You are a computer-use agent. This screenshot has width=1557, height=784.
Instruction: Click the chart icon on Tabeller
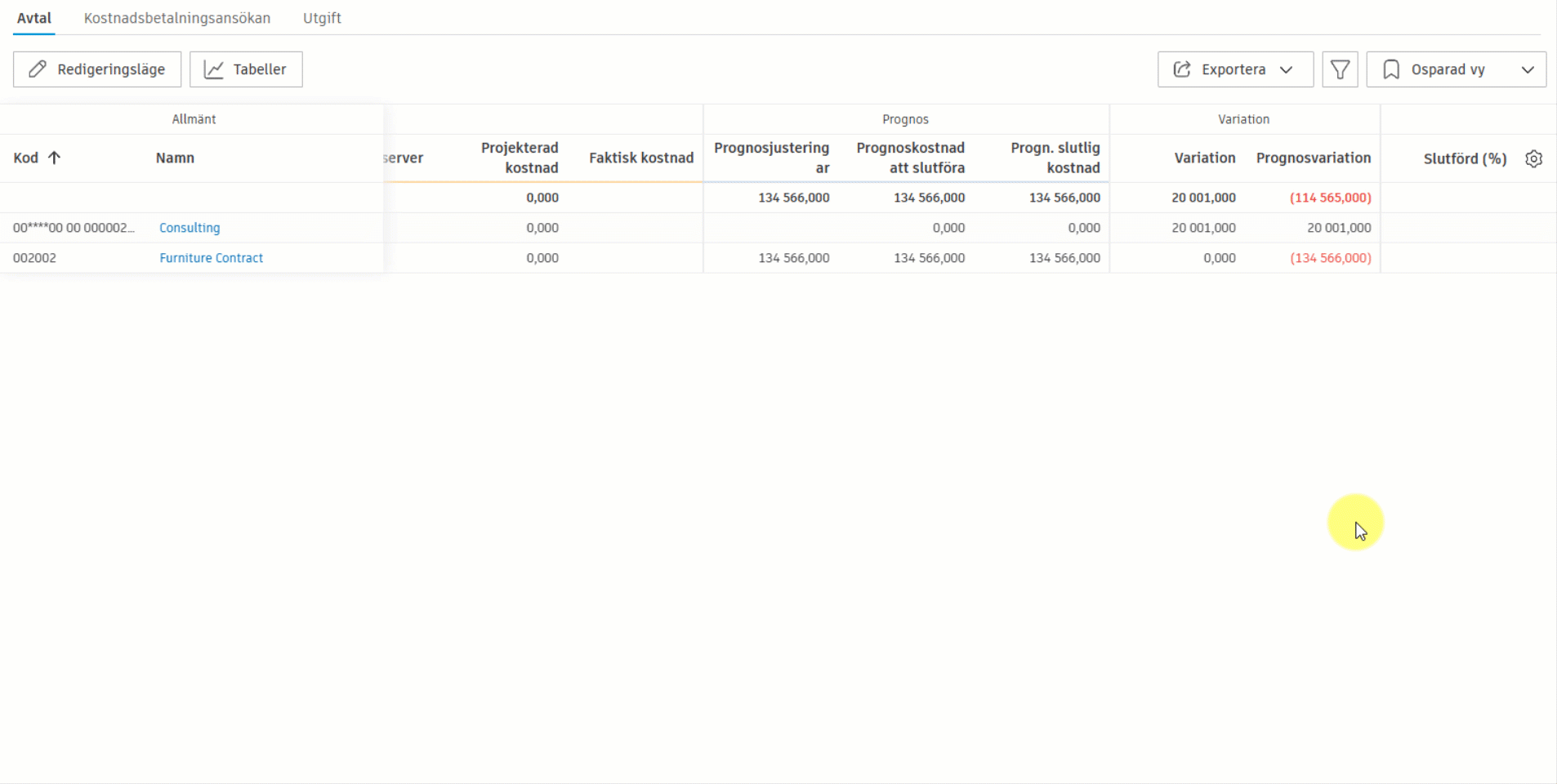tap(214, 69)
